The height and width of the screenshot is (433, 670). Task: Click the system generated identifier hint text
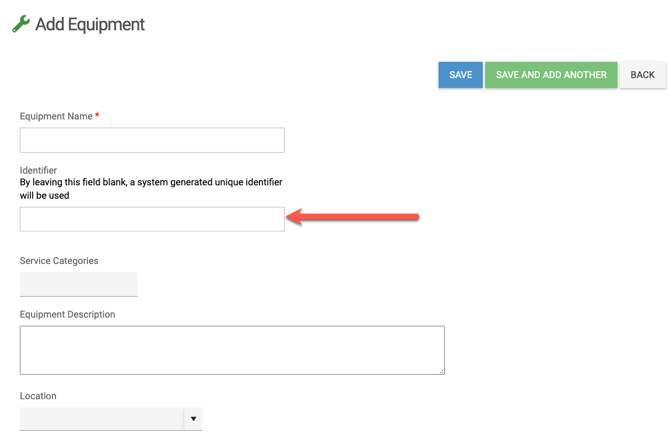(x=150, y=189)
